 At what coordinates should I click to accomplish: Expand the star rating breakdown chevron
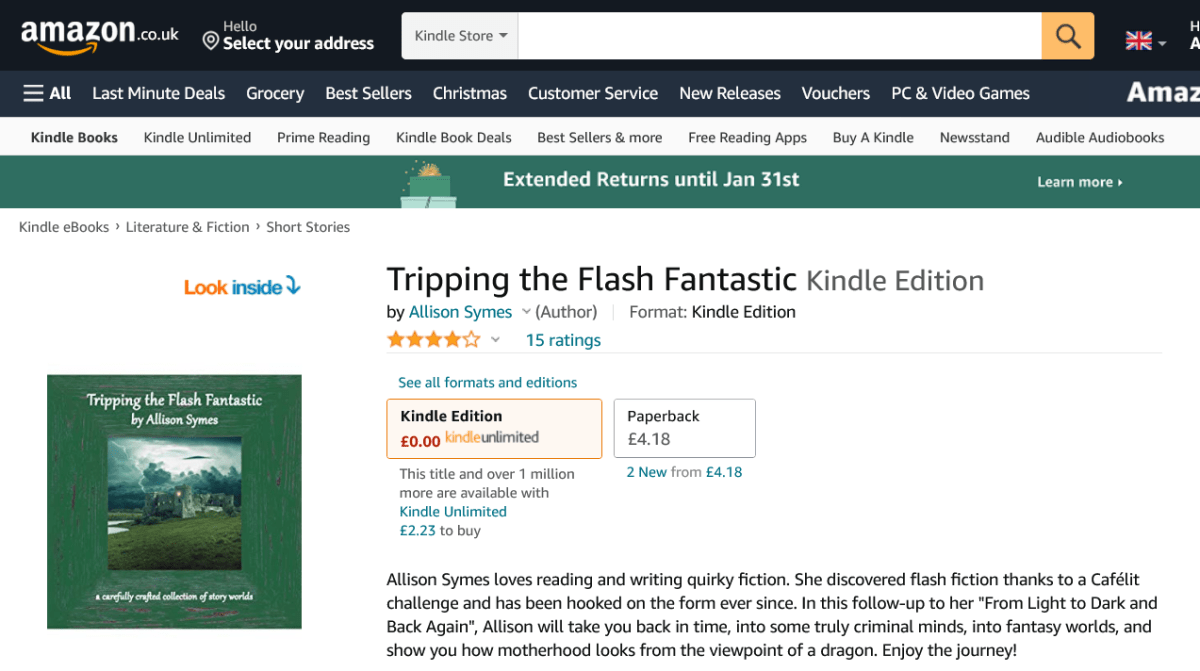pyautogui.click(x=495, y=340)
